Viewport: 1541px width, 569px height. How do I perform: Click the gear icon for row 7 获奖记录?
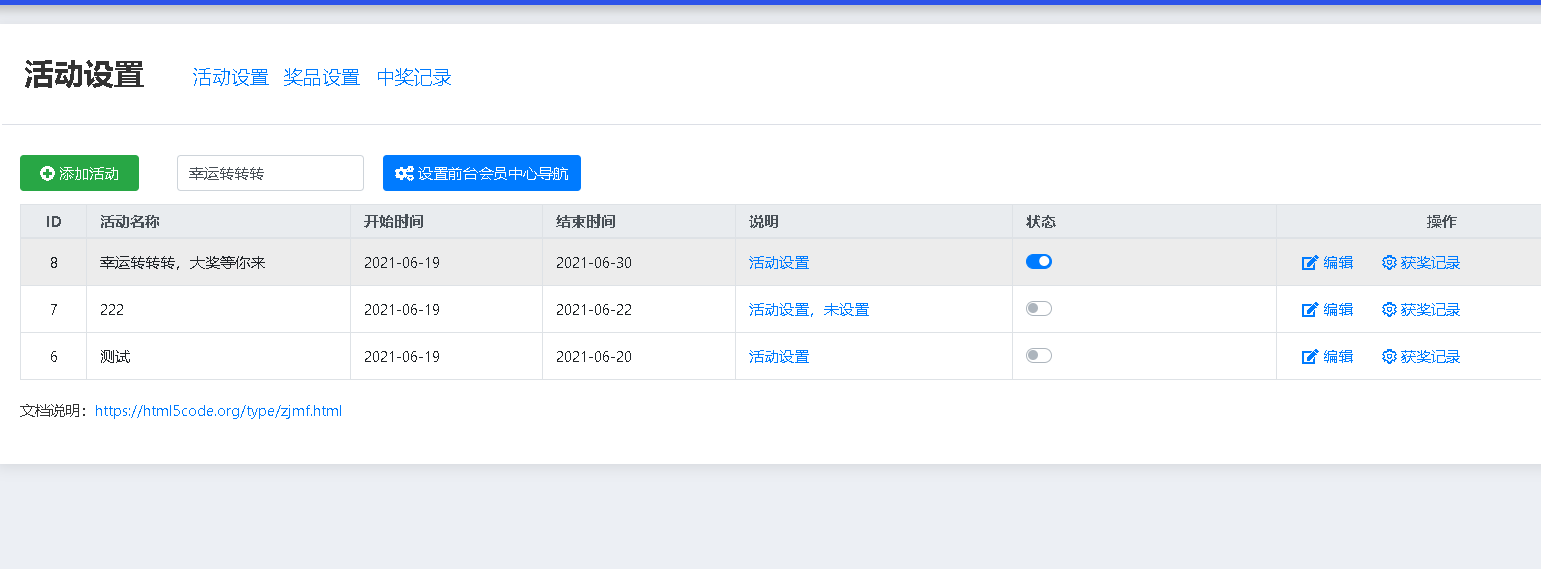point(1389,310)
